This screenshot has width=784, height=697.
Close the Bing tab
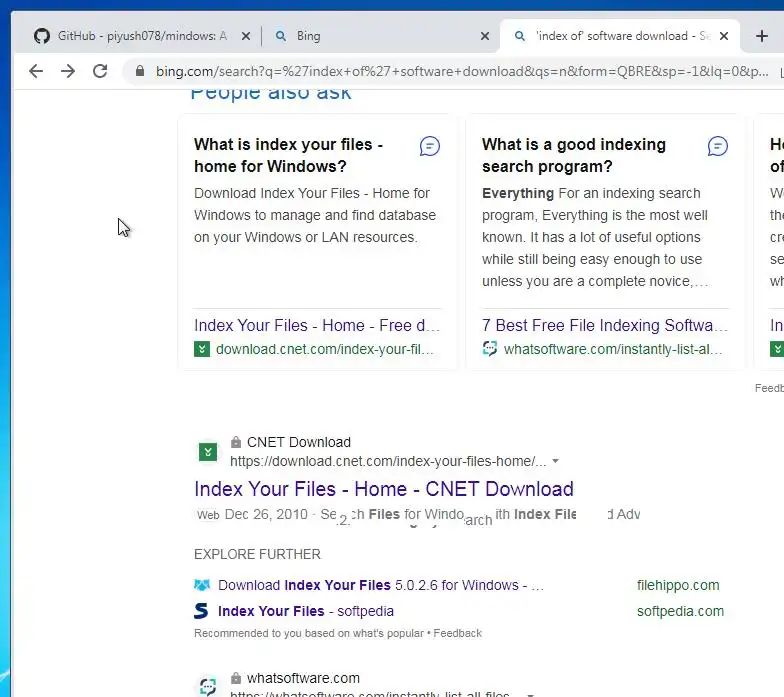[484, 36]
